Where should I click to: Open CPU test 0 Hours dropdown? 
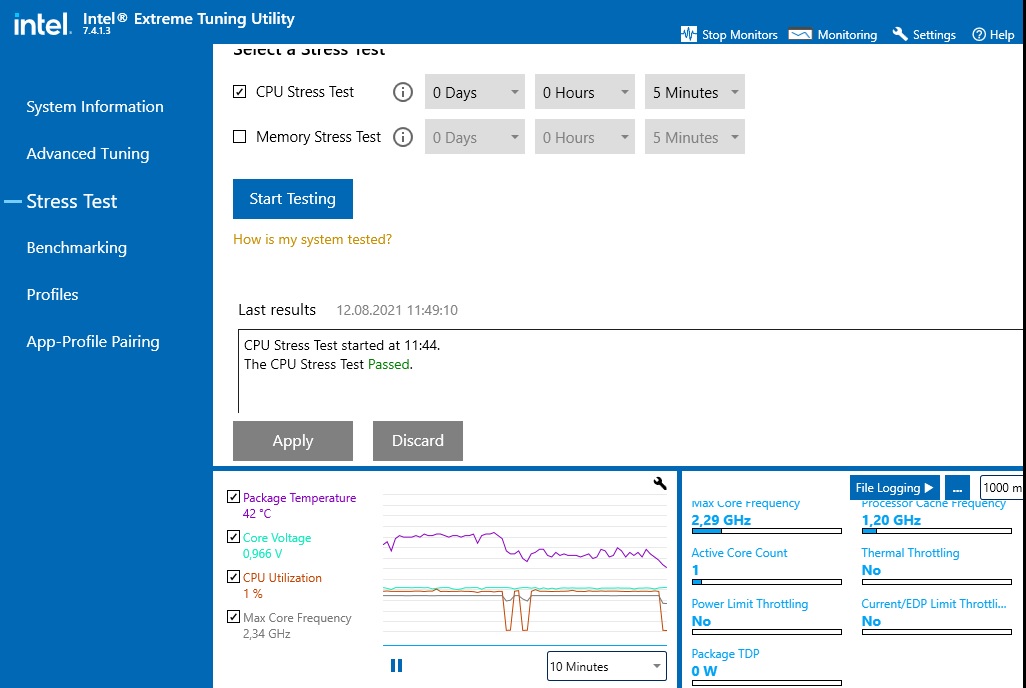584,92
